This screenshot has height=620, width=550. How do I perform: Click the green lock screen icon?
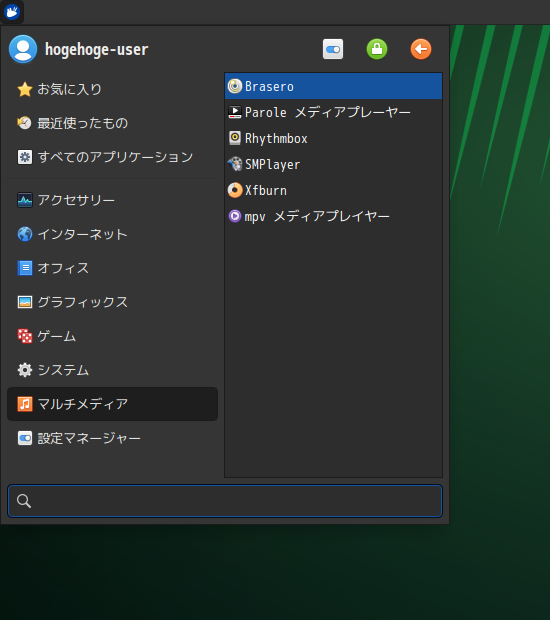click(x=377, y=49)
